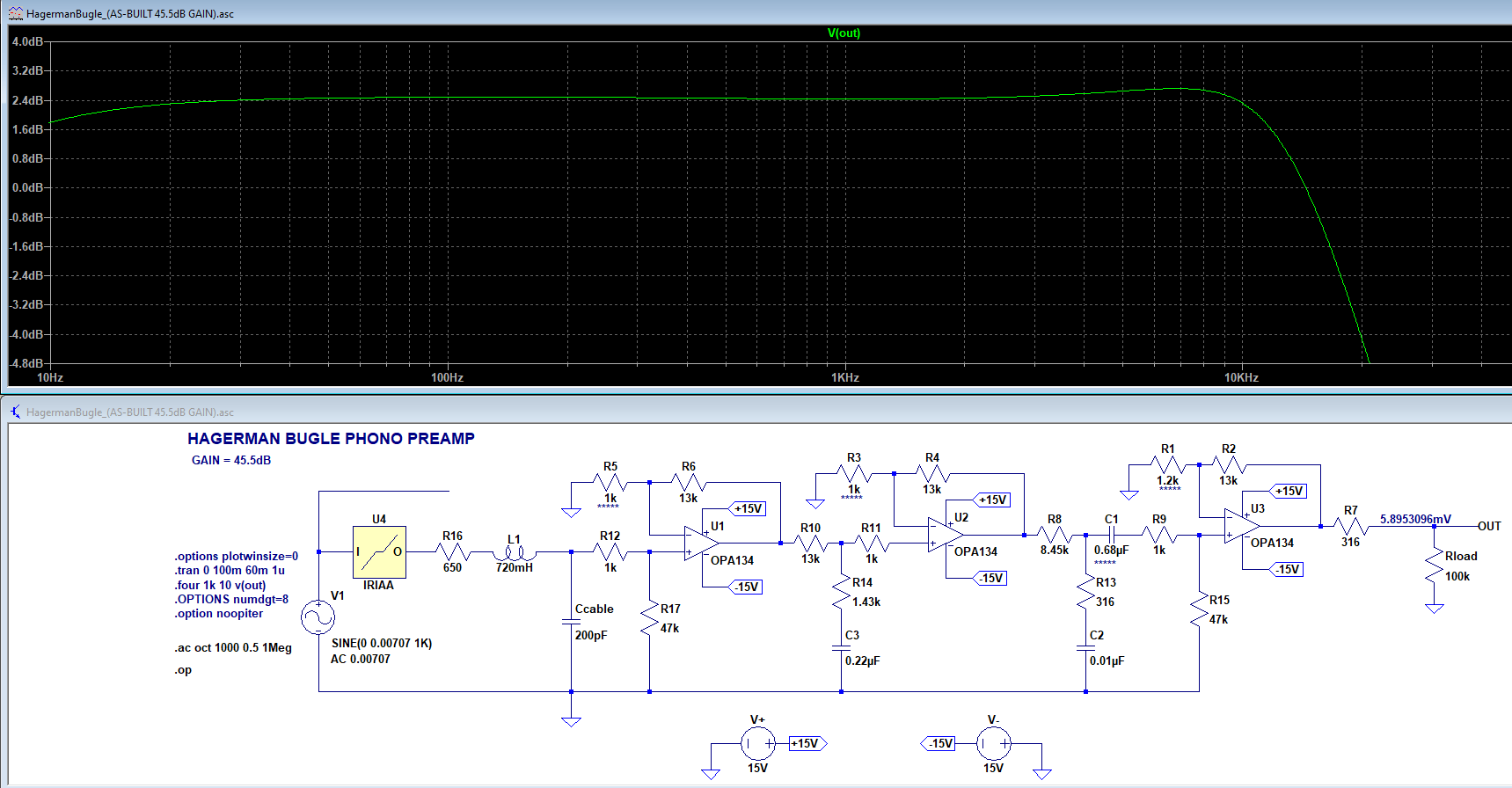Screen dimensions: 1512x788
Task: Select the U3 op-amp symbol
Action: [1242, 526]
